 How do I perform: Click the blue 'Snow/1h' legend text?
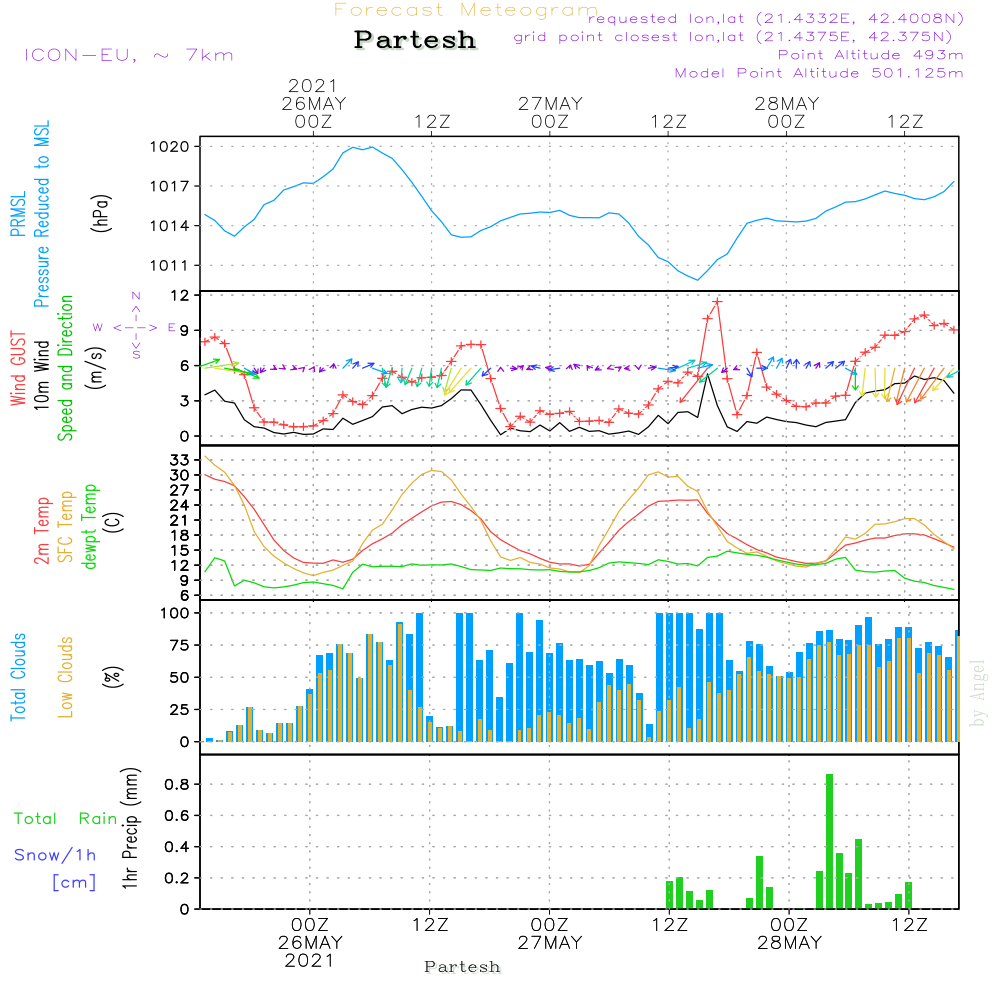pyautogui.click(x=55, y=855)
